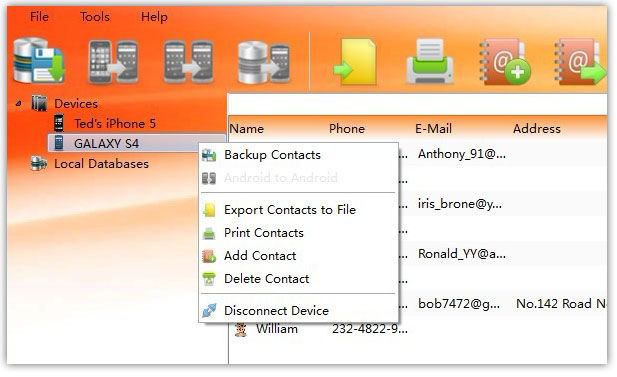Click the Ronald_YY@a... email cell
The width and height of the screenshot is (617, 377).
462,254
